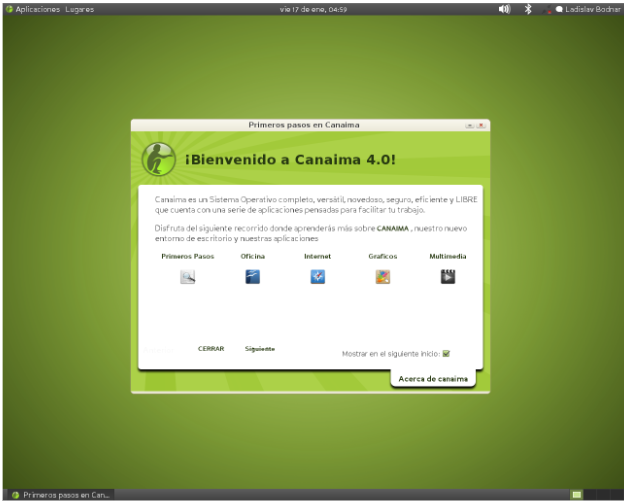Click the Bluetooth icon in top panel
Viewport: 624px width, 502px height.
click(528, 9)
